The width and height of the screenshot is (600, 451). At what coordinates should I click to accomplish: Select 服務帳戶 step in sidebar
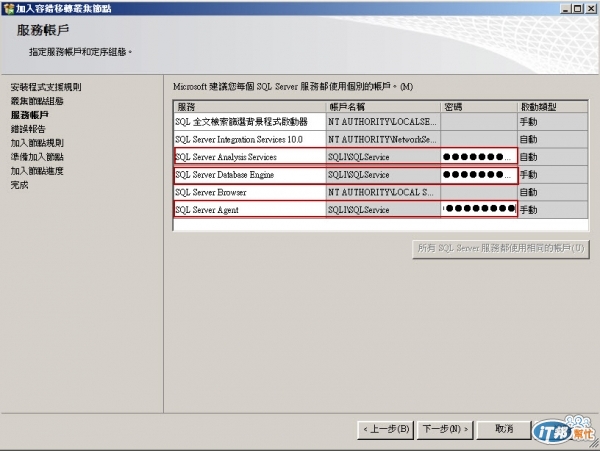(29, 115)
